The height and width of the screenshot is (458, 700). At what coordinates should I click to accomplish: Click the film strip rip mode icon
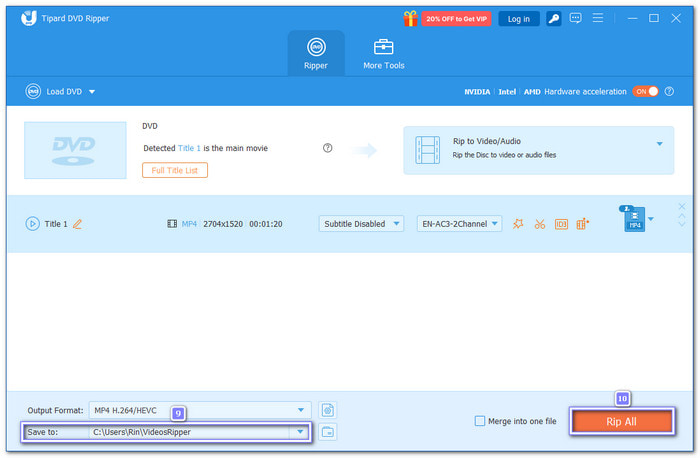pos(427,150)
